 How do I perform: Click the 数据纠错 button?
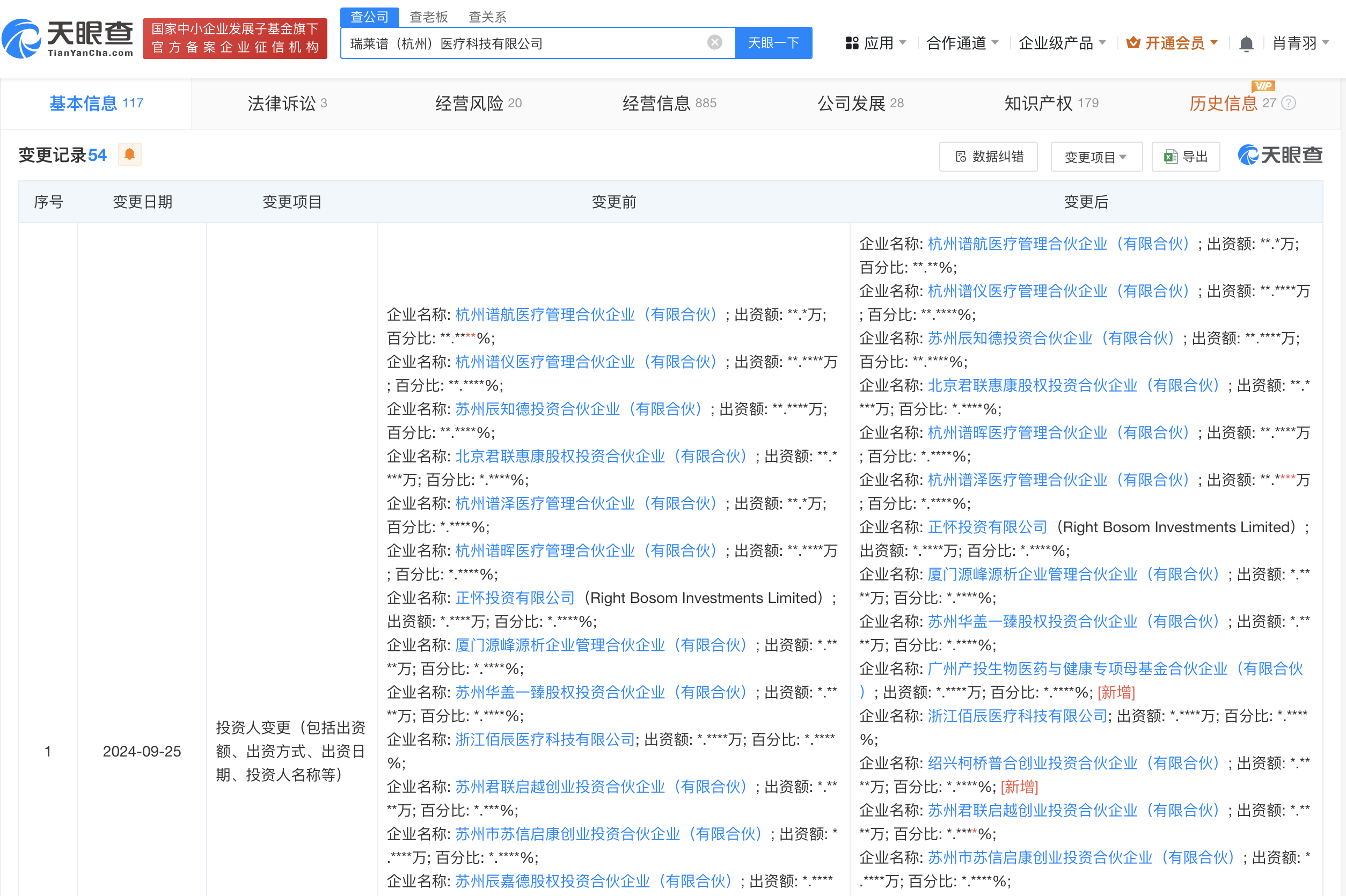click(988, 157)
